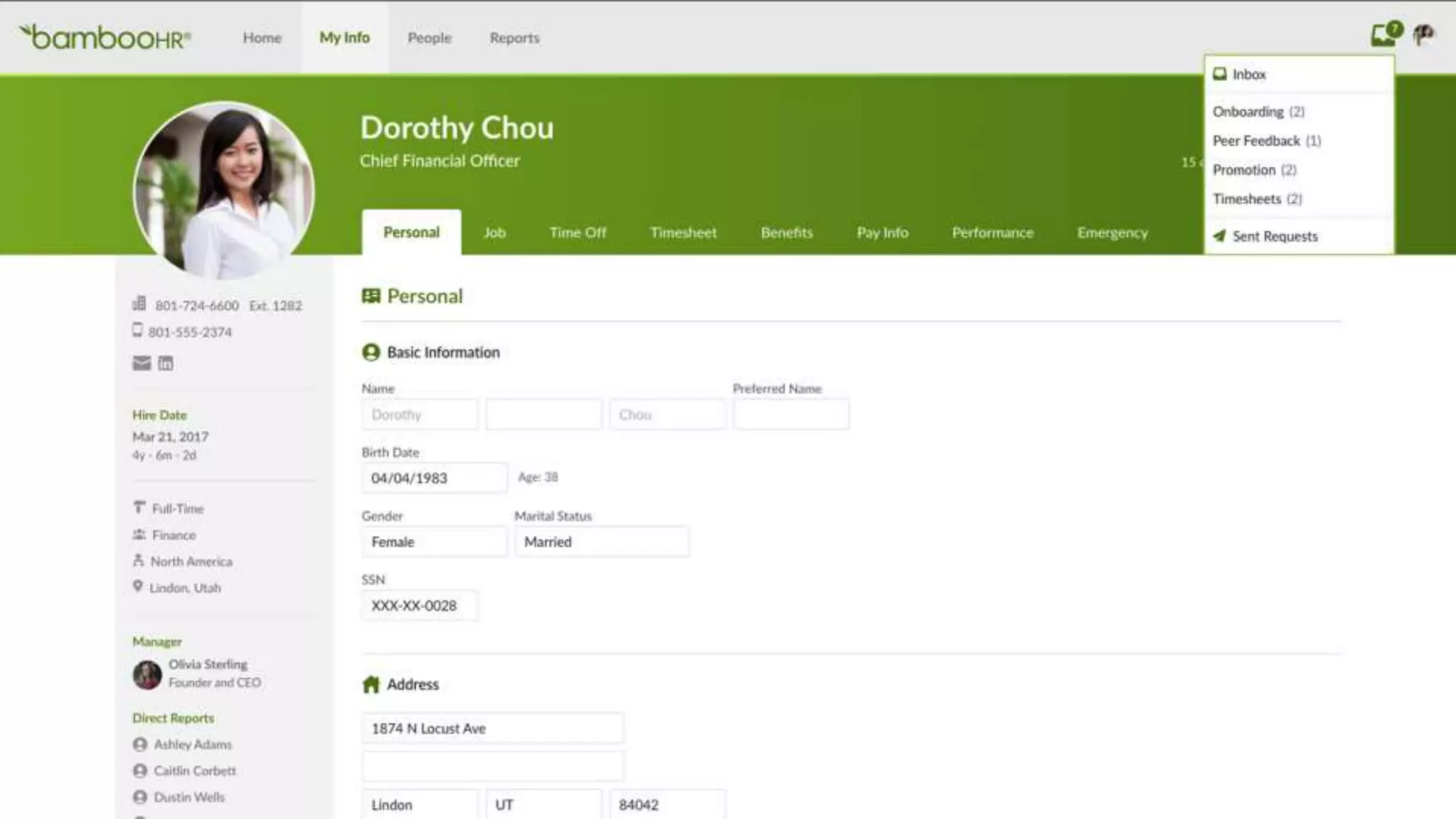
Task: Click the Sent Requests paper plane icon
Action: pyautogui.click(x=1220, y=236)
